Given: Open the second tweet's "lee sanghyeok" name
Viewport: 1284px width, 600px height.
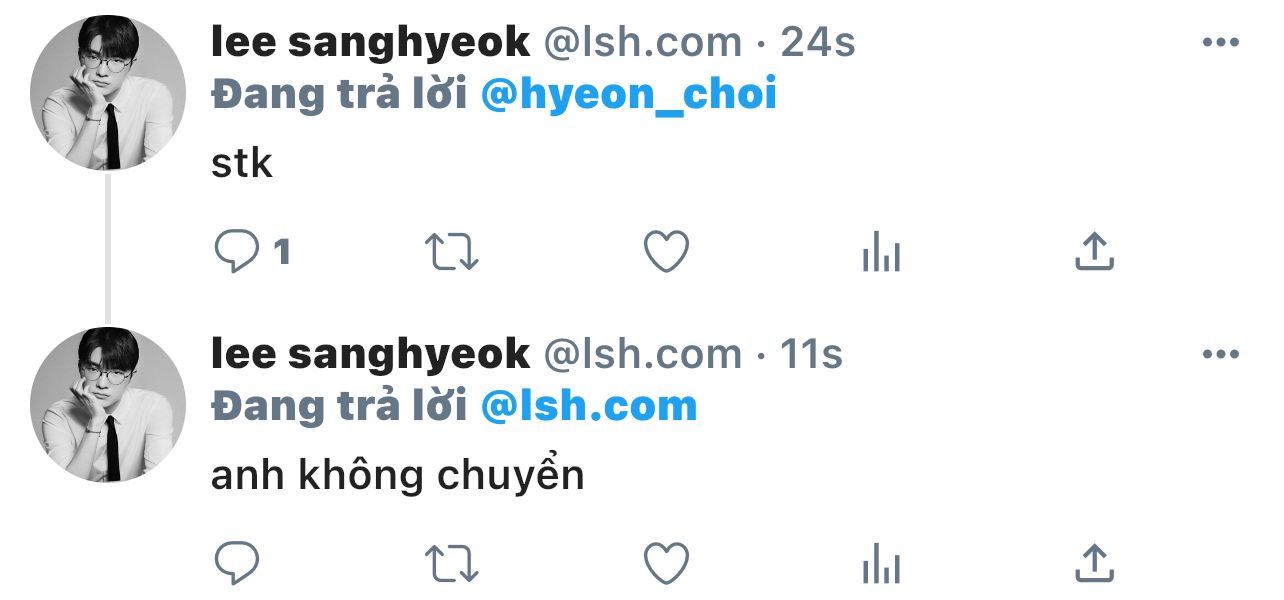Looking at the screenshot, I should tap(370, 354).
